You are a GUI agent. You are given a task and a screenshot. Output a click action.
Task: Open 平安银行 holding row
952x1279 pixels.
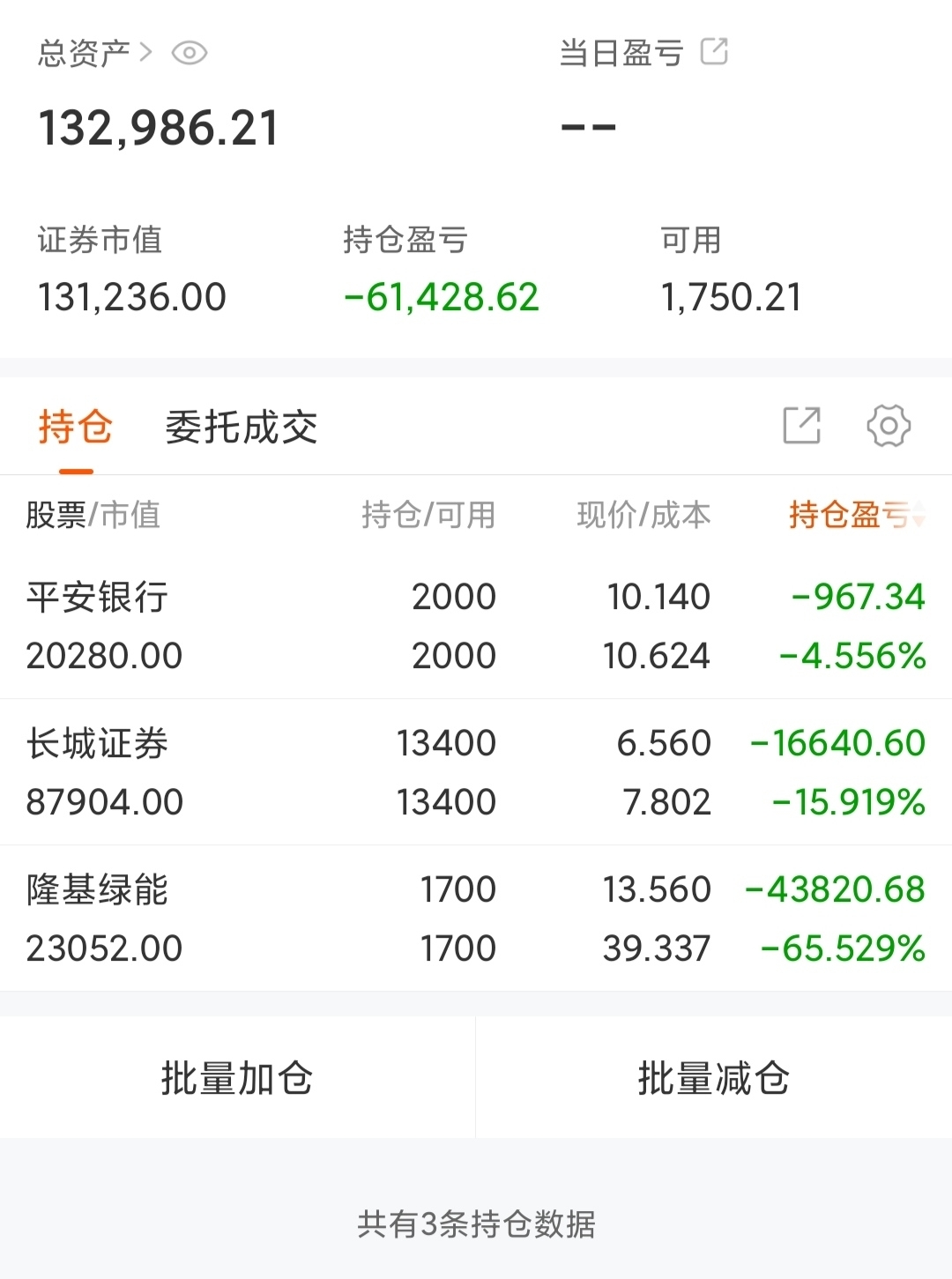pos(476,626)
